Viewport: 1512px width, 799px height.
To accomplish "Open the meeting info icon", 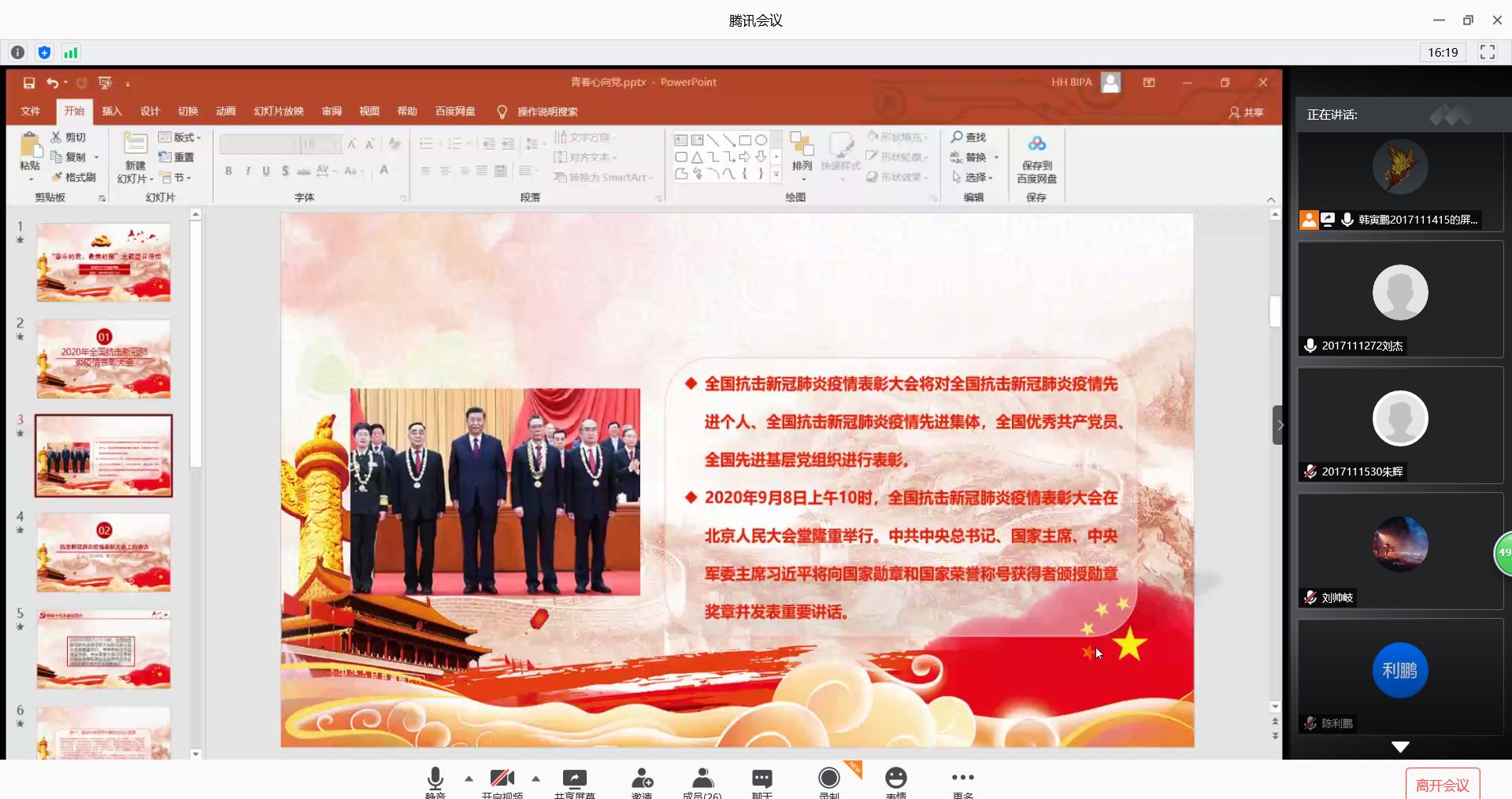I will (17, 53).
